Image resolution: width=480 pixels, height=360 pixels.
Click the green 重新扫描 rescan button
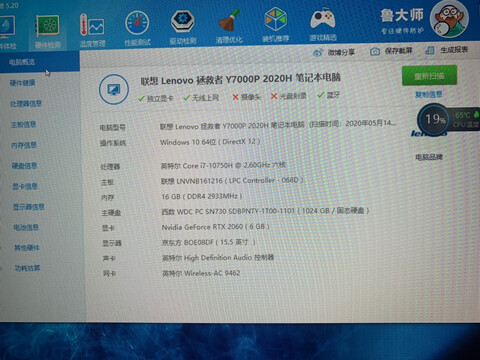[429, 76]
